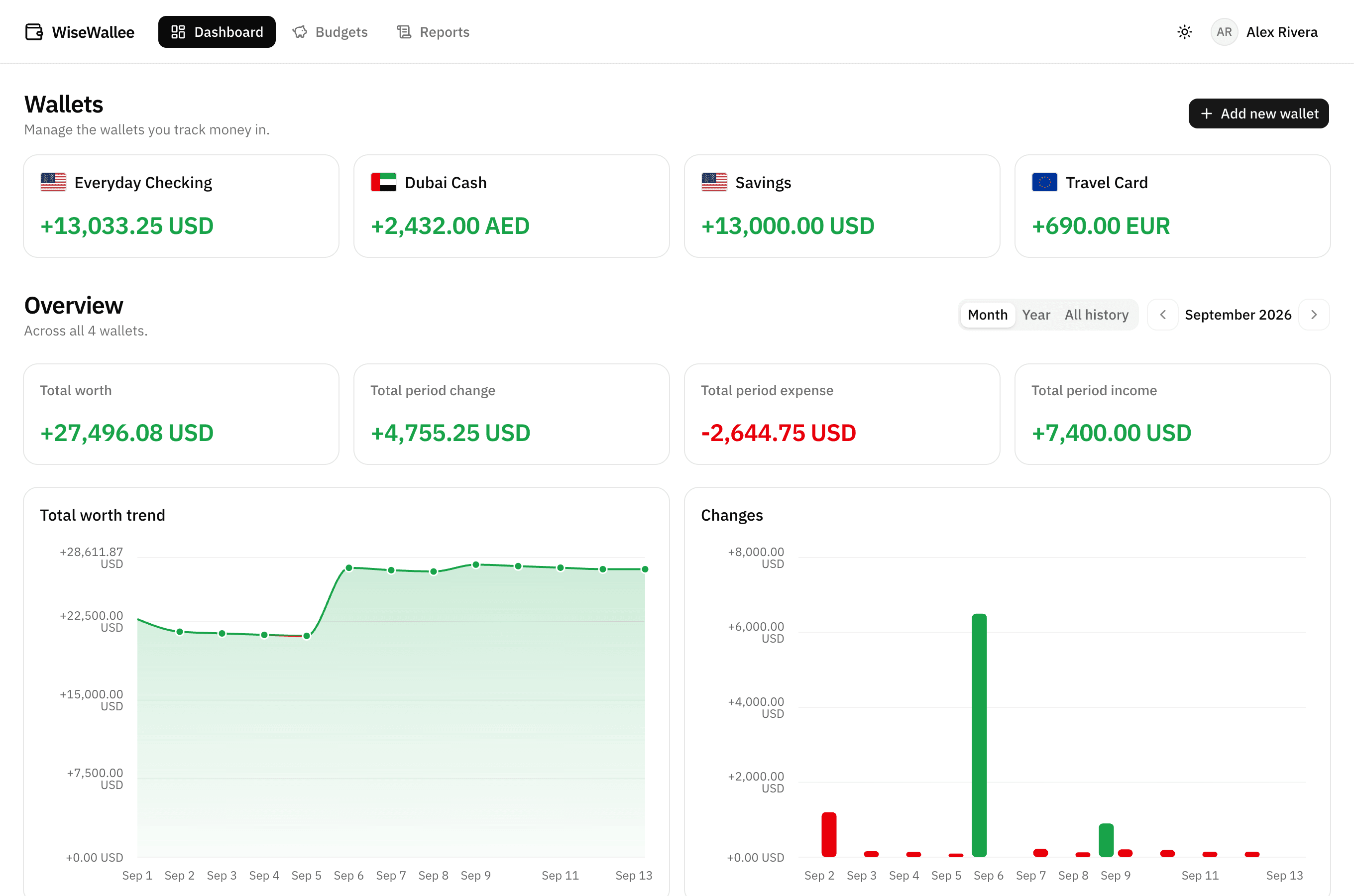The width and height of the screenshot is (1354, 896).
Task: Click the Alex Rivera user name
Action: (1281, 32)
